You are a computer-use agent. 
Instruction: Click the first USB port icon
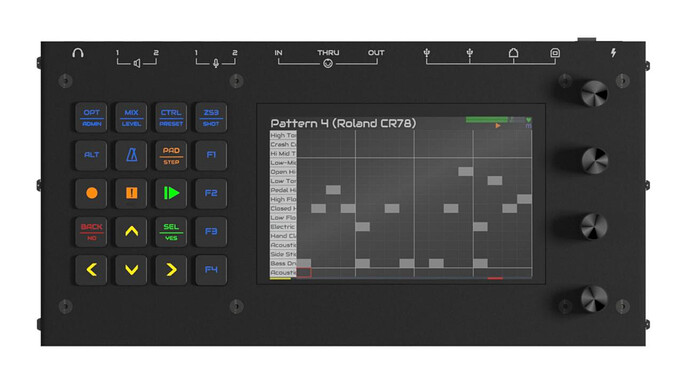click(x=426, y=53)
